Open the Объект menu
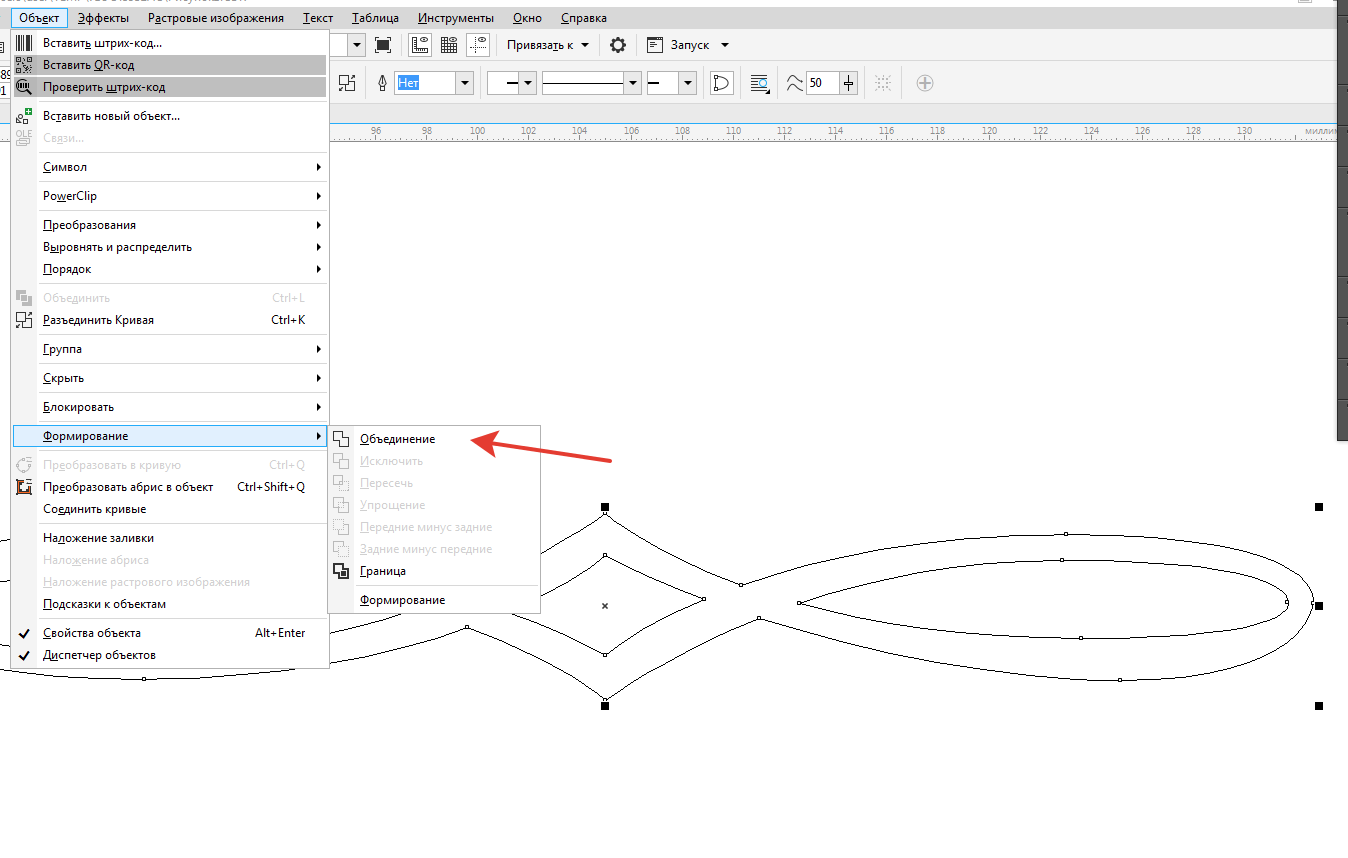This screenshot has height=858, width=1348. pyautogui.click(x=39, y=18)
